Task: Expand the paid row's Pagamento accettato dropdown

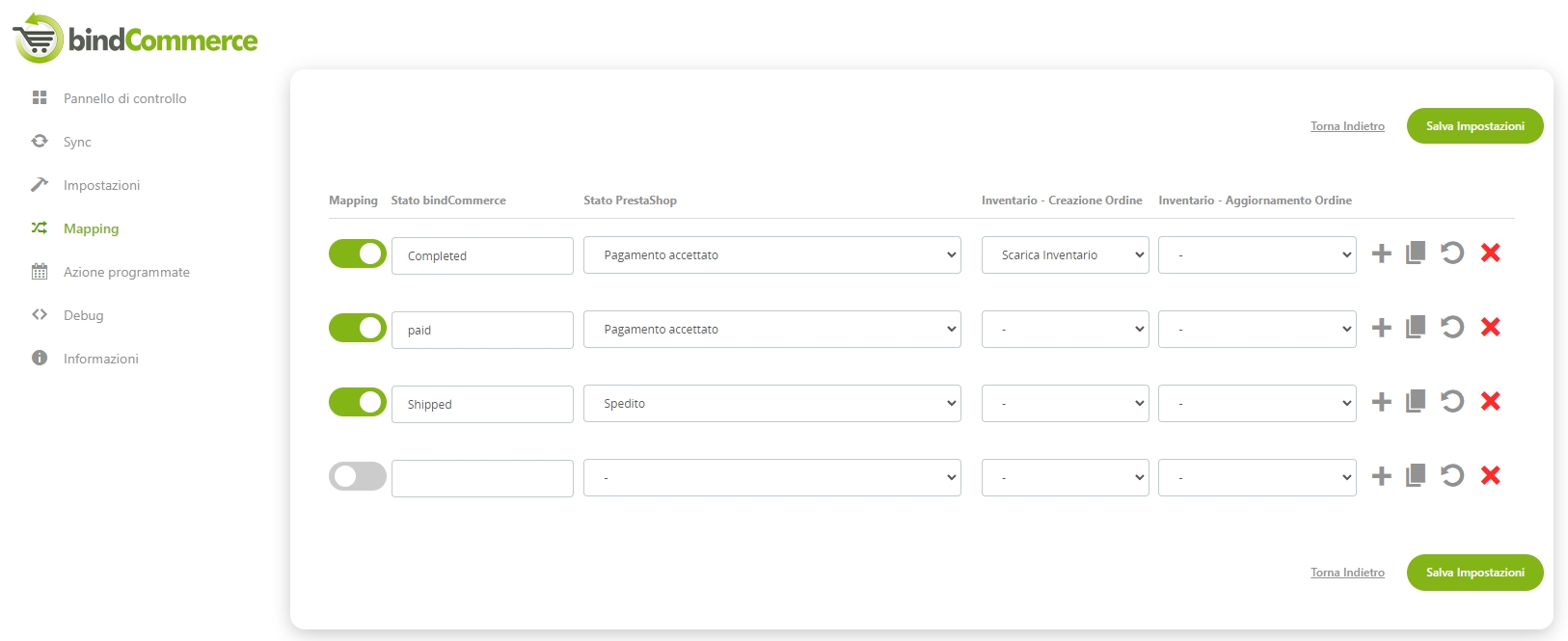Action: pyautogui.click(x=771, y=330)
